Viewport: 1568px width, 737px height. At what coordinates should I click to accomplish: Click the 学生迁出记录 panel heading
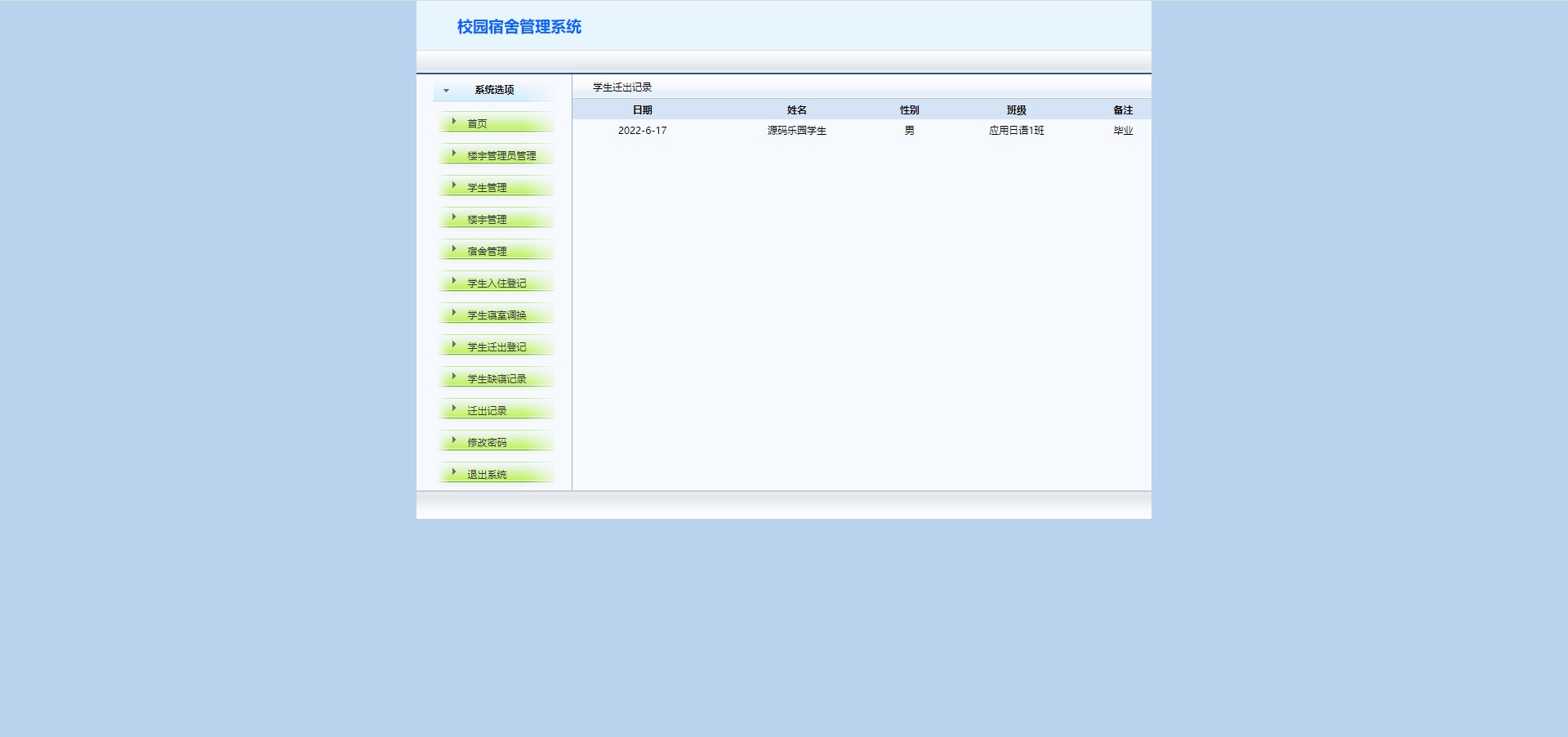click(x=622, y=87)
